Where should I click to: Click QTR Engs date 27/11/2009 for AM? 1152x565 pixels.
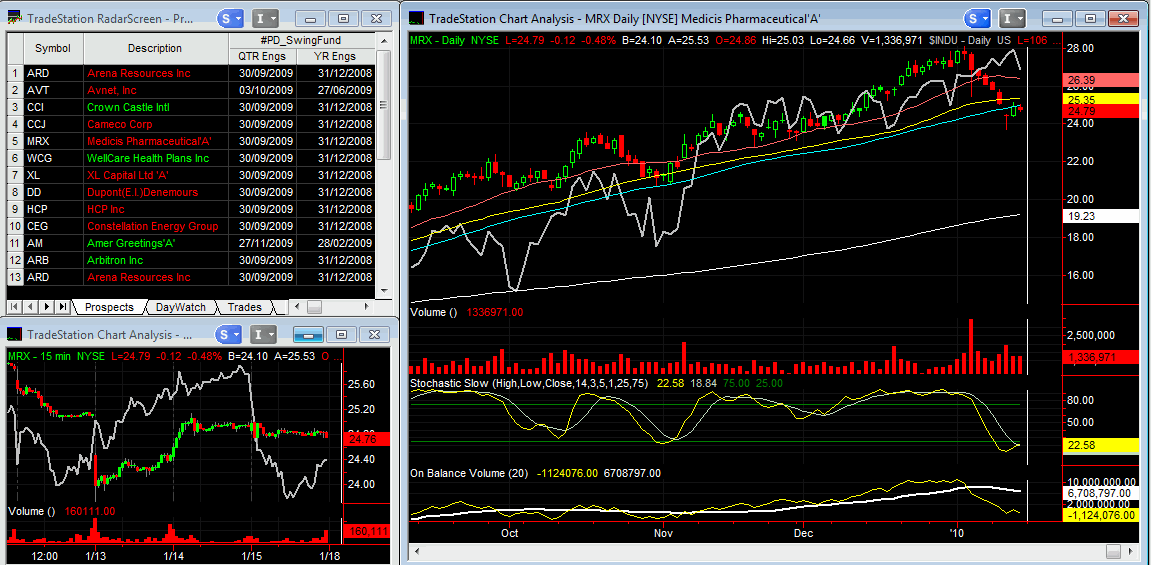click(262, 243)
